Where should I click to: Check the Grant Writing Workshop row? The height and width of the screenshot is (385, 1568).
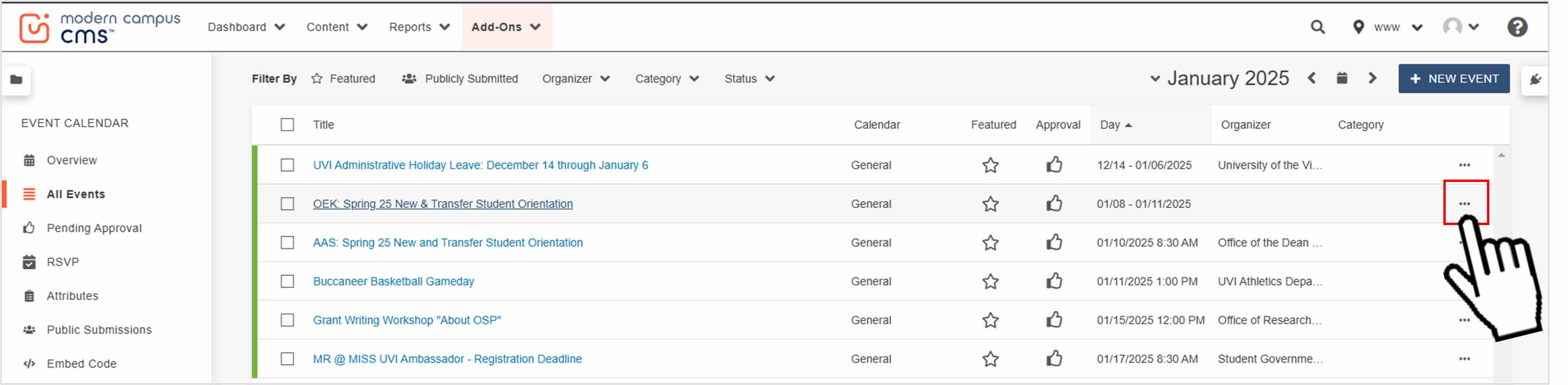[x=287, y=320]
